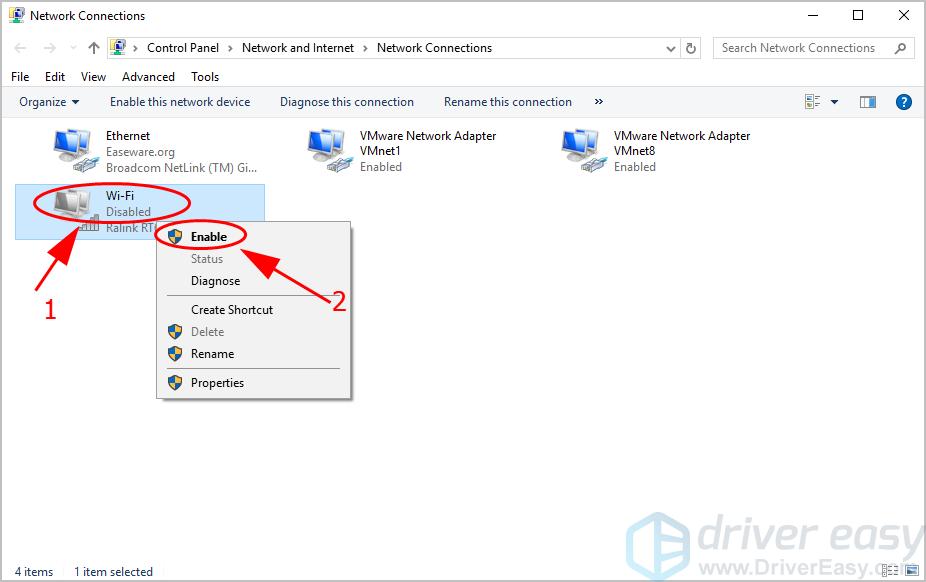The image size is (926, 582).
Task: Open the Organize dropdown
Action: click(x=48, y=101)
